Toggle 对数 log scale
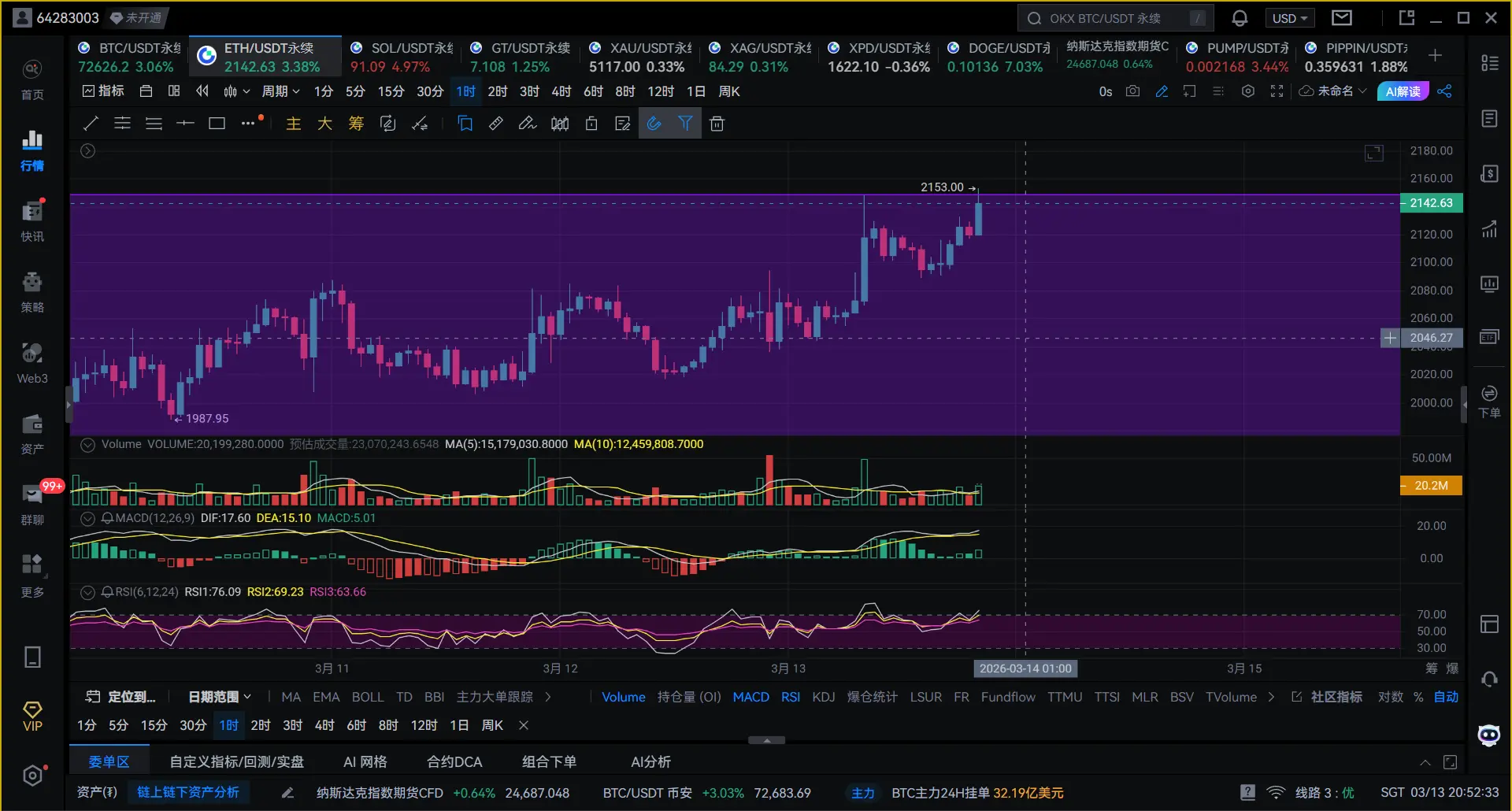1512x811 pixels. click(x=1391, y=697)
